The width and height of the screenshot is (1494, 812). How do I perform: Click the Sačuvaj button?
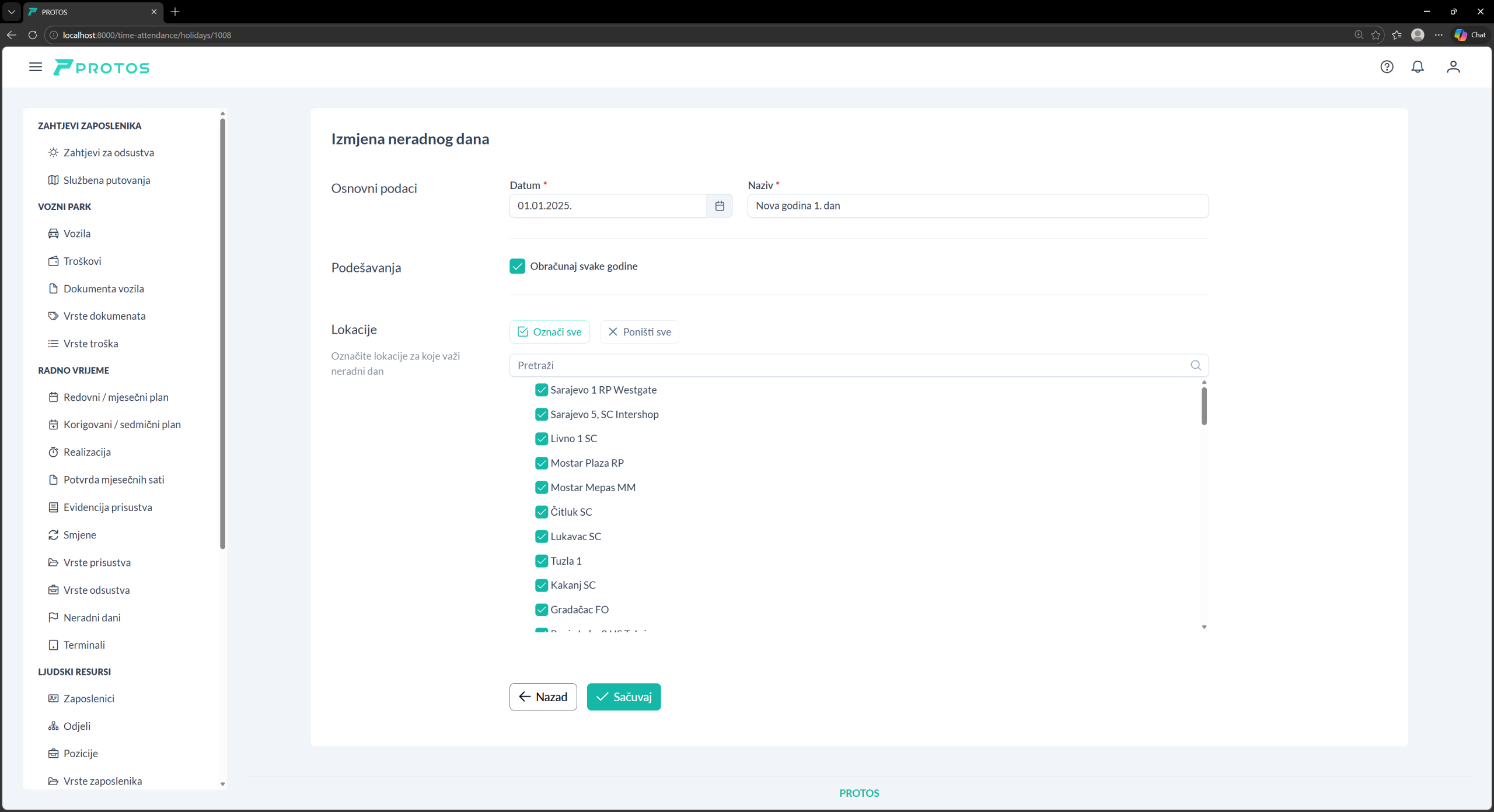pyautogui.click(x=623, y=697)
